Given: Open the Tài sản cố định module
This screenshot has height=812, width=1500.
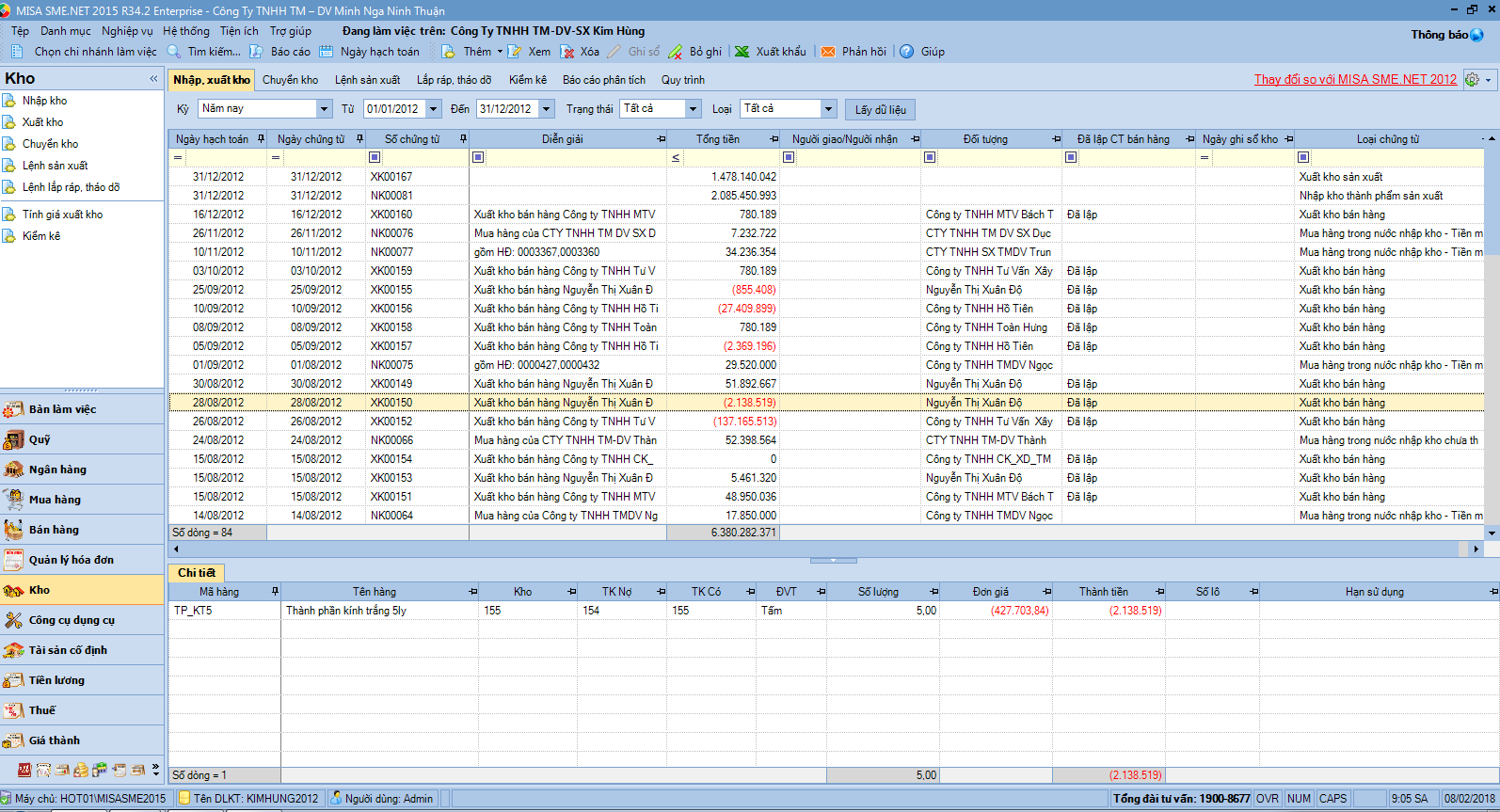Looking at the screenshot, I should point(82,650).
